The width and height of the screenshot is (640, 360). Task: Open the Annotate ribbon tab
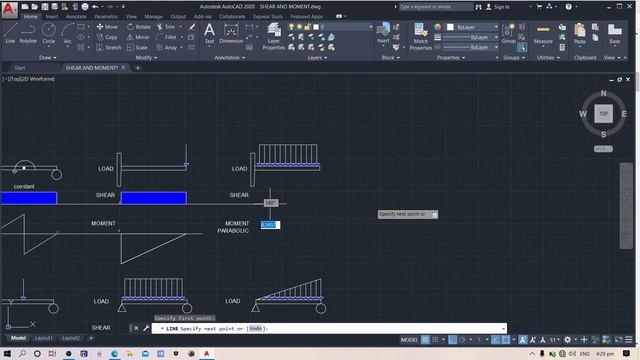[76, 17]
